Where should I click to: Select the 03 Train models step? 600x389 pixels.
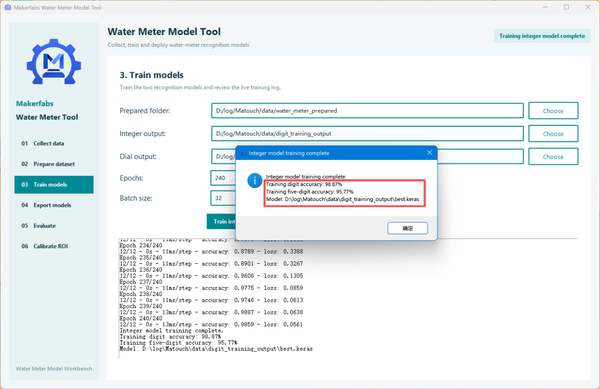[x=54, y=185]
